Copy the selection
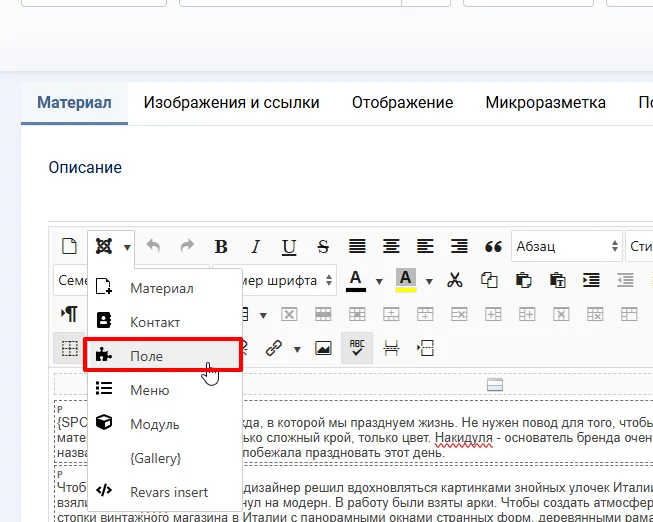 (x=489, y=280)
